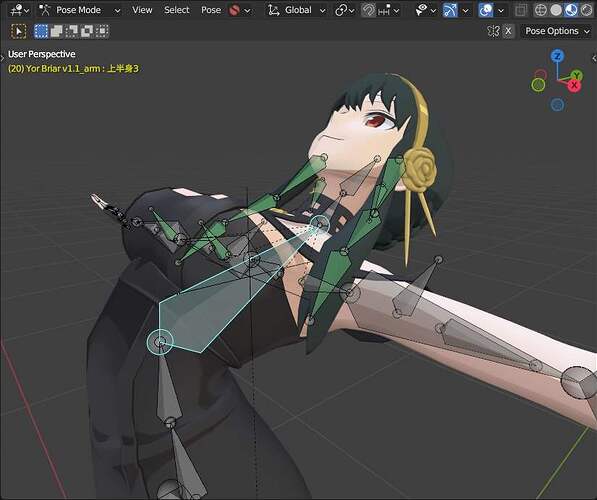Expand the Pose Options dropdown
597x500 pixels.
(557, 31)
